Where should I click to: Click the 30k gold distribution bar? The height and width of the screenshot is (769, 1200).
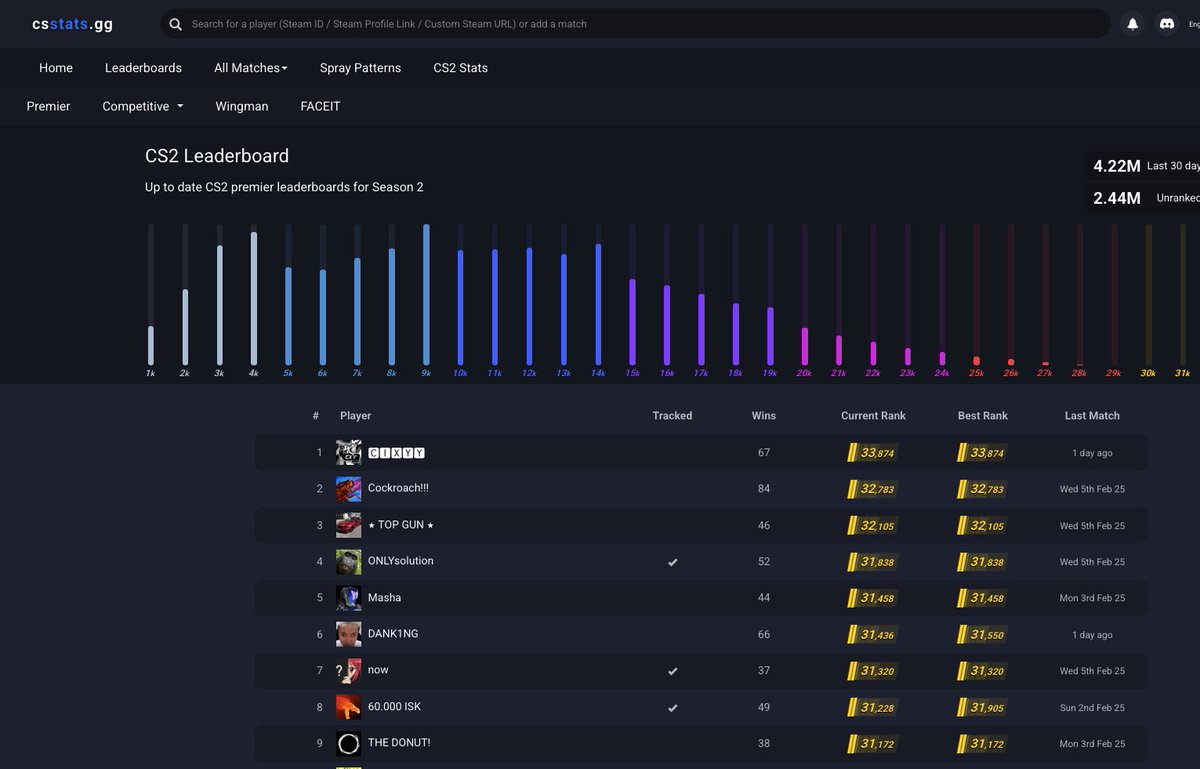point(1148,294)
